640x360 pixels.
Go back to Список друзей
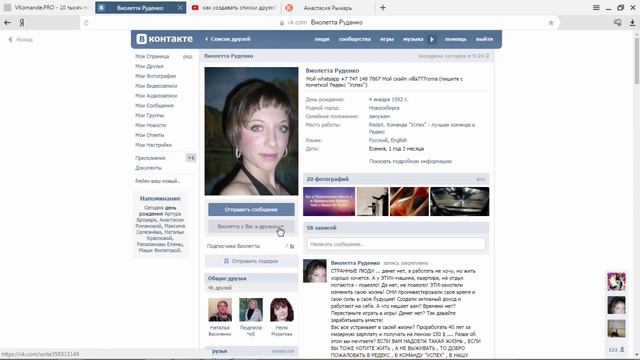[x=228, y=39]
